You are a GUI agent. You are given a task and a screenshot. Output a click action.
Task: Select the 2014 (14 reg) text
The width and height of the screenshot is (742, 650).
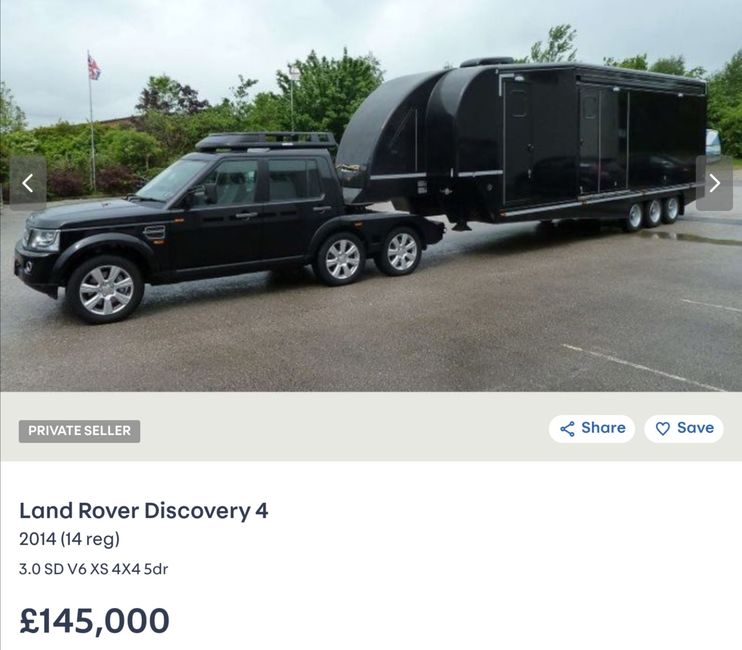coord(70,539)
